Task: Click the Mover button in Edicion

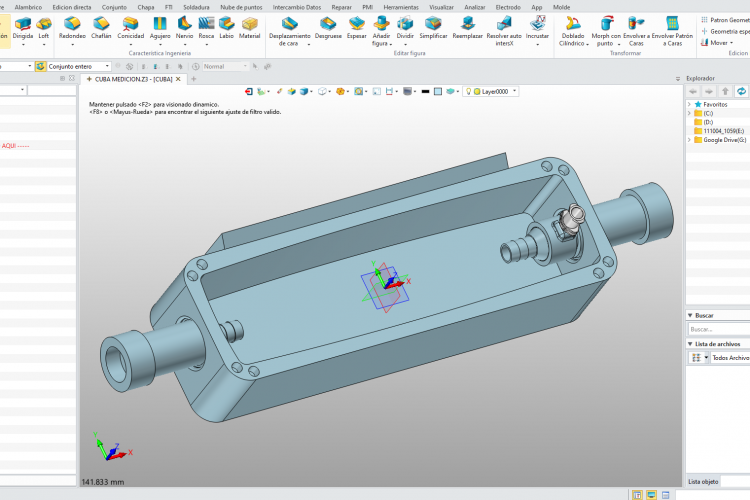Action: pyautogui.click(x=719, y=43)
